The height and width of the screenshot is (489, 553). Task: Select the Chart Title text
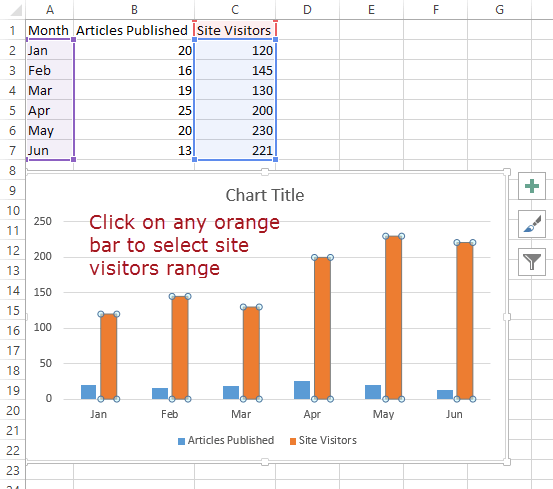point(265,195)
